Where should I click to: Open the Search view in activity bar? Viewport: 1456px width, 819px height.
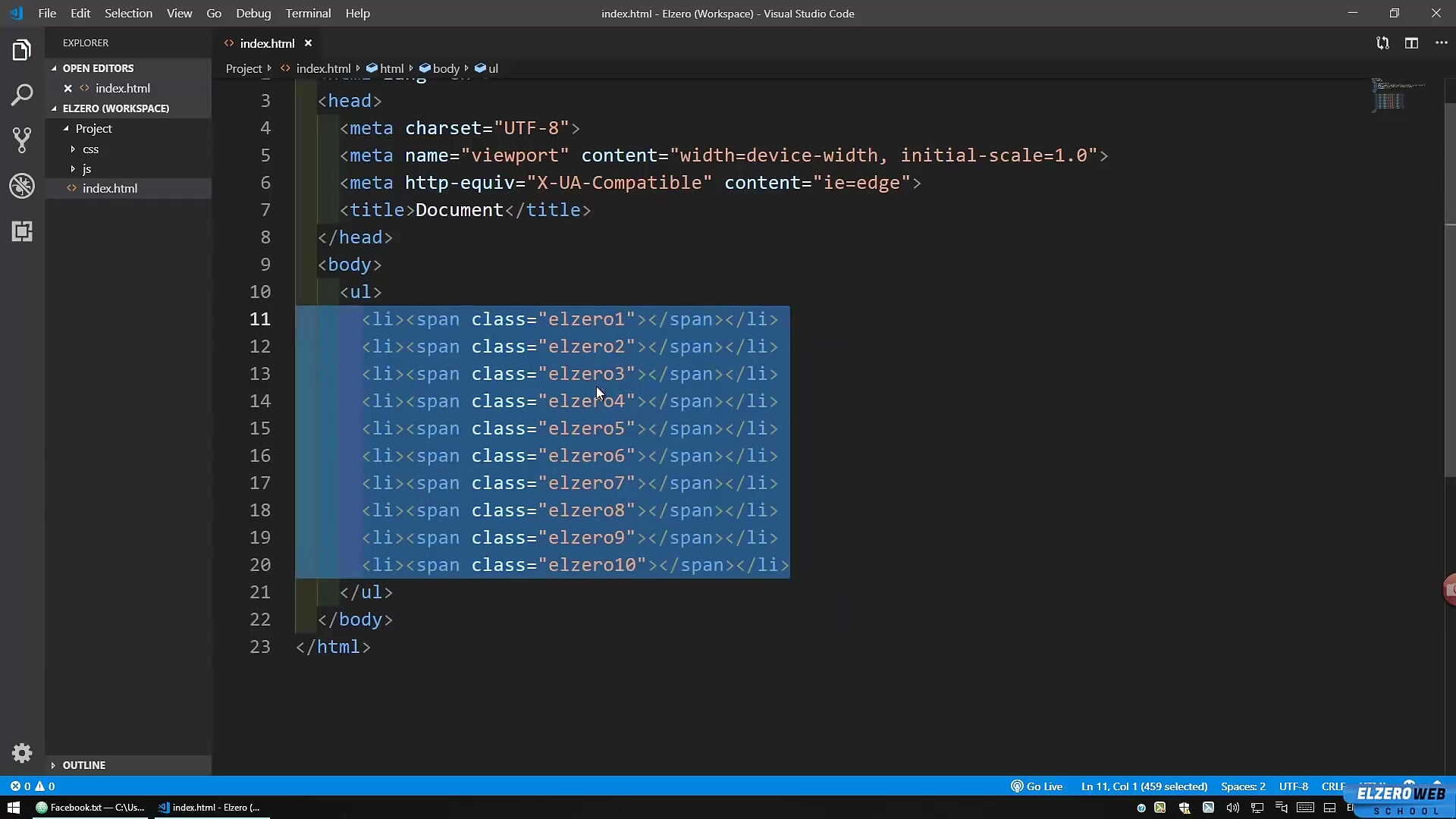click(x=22, y=95)
